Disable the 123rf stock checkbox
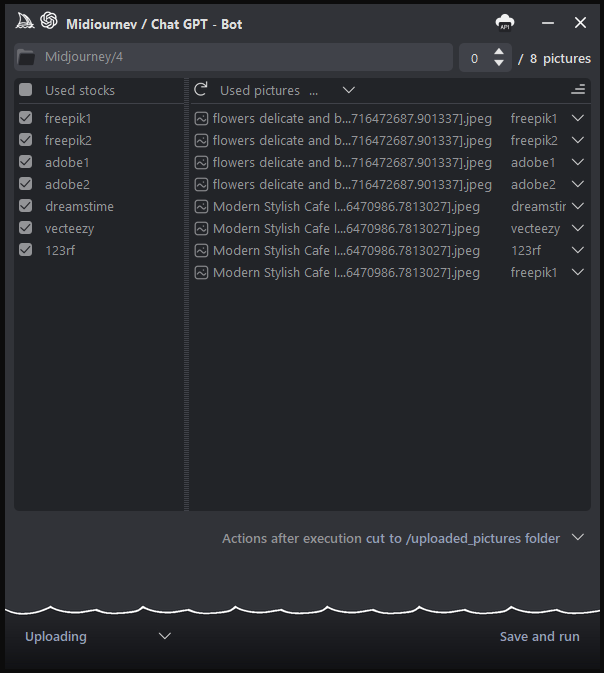 (x=26, y=251)
